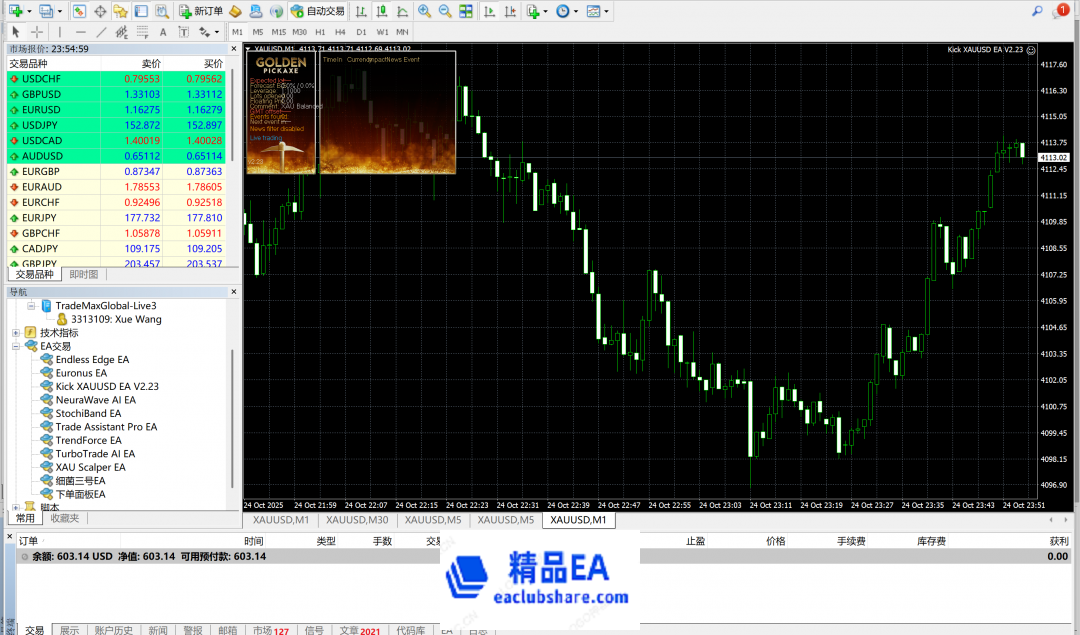The image size is (1080, 635).
Task: Click the 新订单 (New Order) button
Action: (x=201, y=11)
